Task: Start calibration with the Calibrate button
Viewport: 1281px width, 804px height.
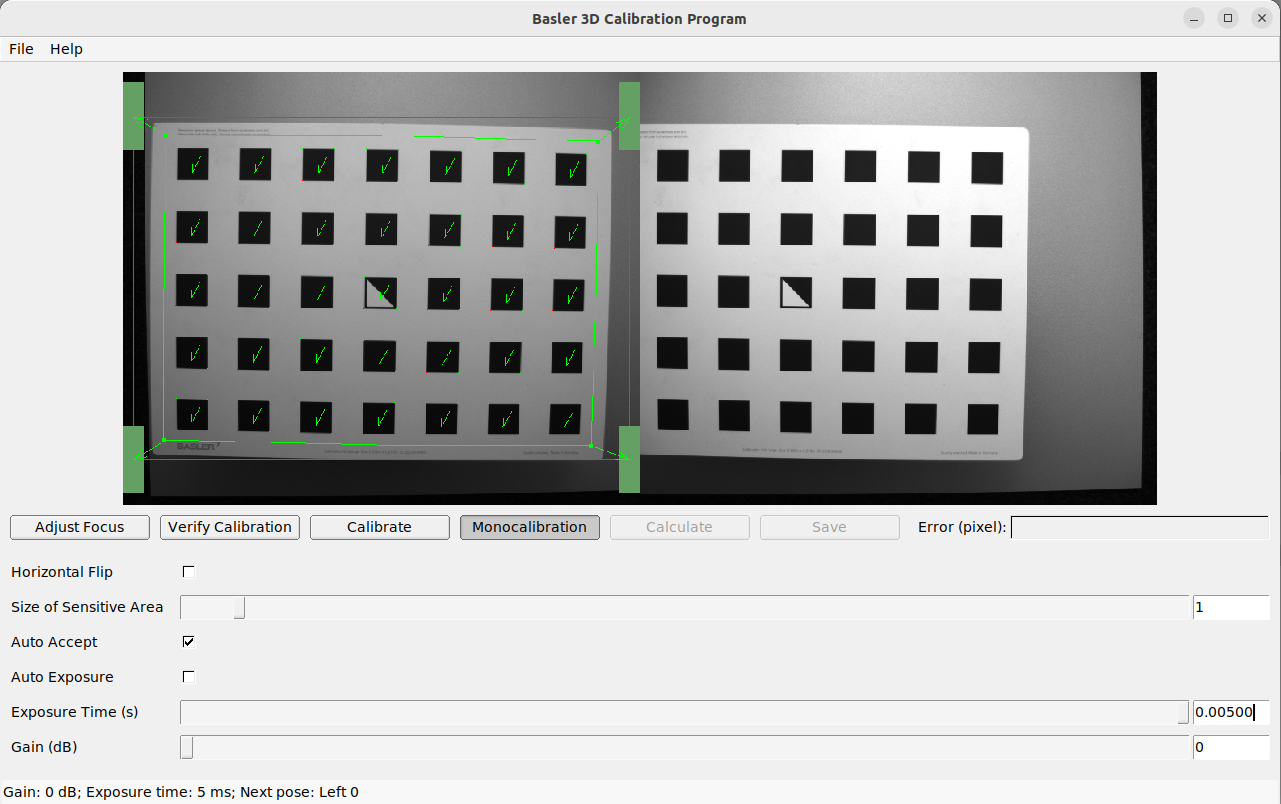Action: point(379,527)
